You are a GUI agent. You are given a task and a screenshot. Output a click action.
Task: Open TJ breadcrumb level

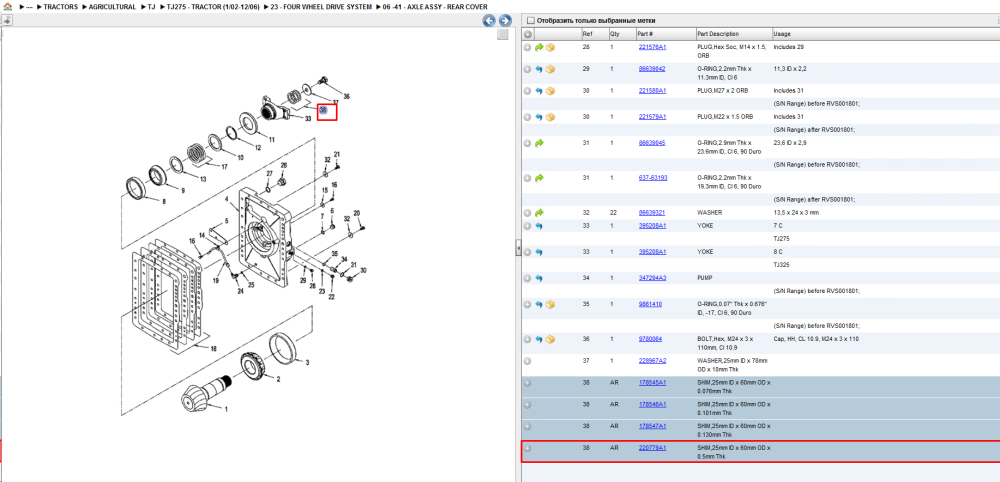(x=152, y=7)
